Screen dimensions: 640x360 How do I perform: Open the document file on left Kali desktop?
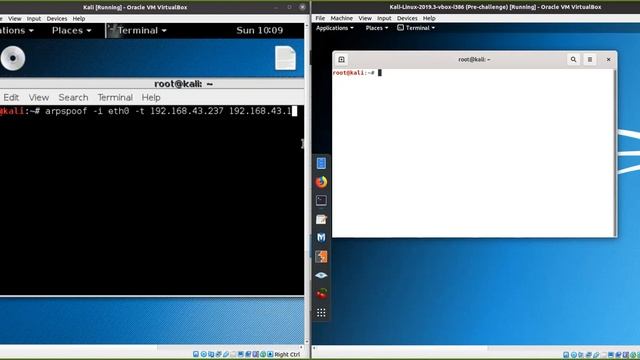tap(285, 58)
